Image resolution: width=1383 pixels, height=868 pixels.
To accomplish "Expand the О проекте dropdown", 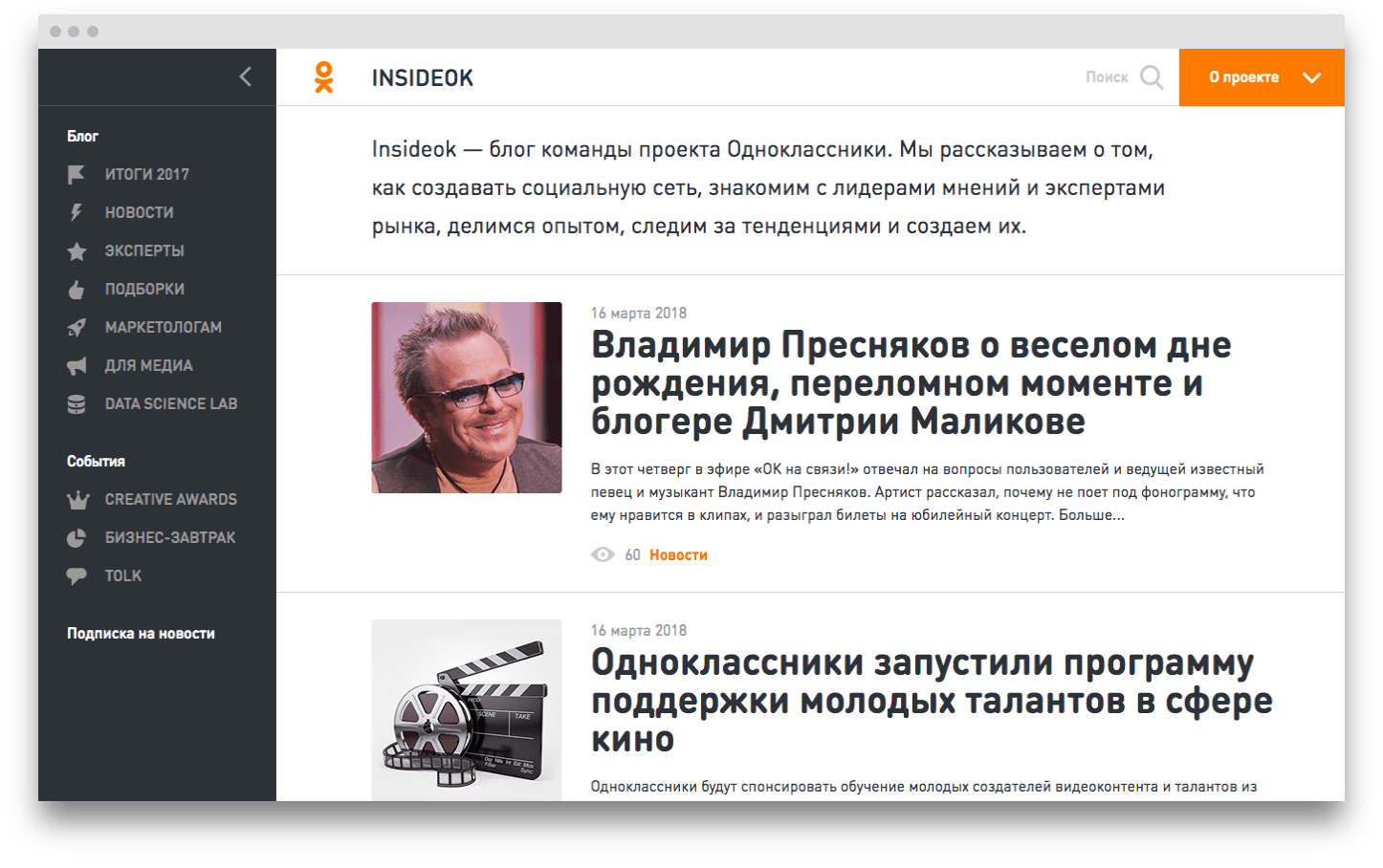I will pyautogui.click(x=1262, y=77).
